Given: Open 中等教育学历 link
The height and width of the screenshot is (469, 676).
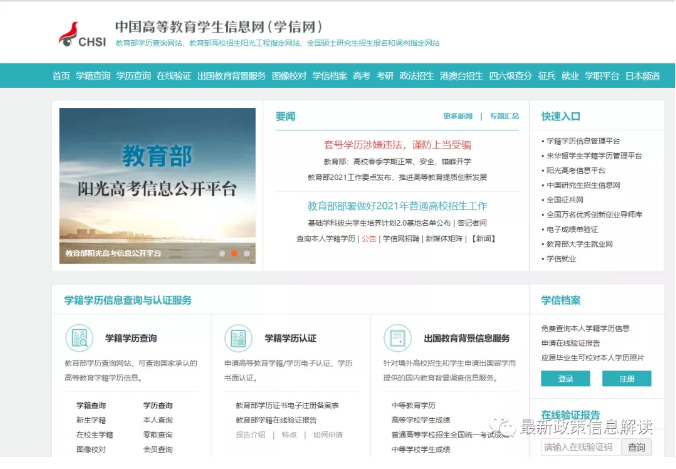Looking at the screenshot, I should [x=413, y=405].
